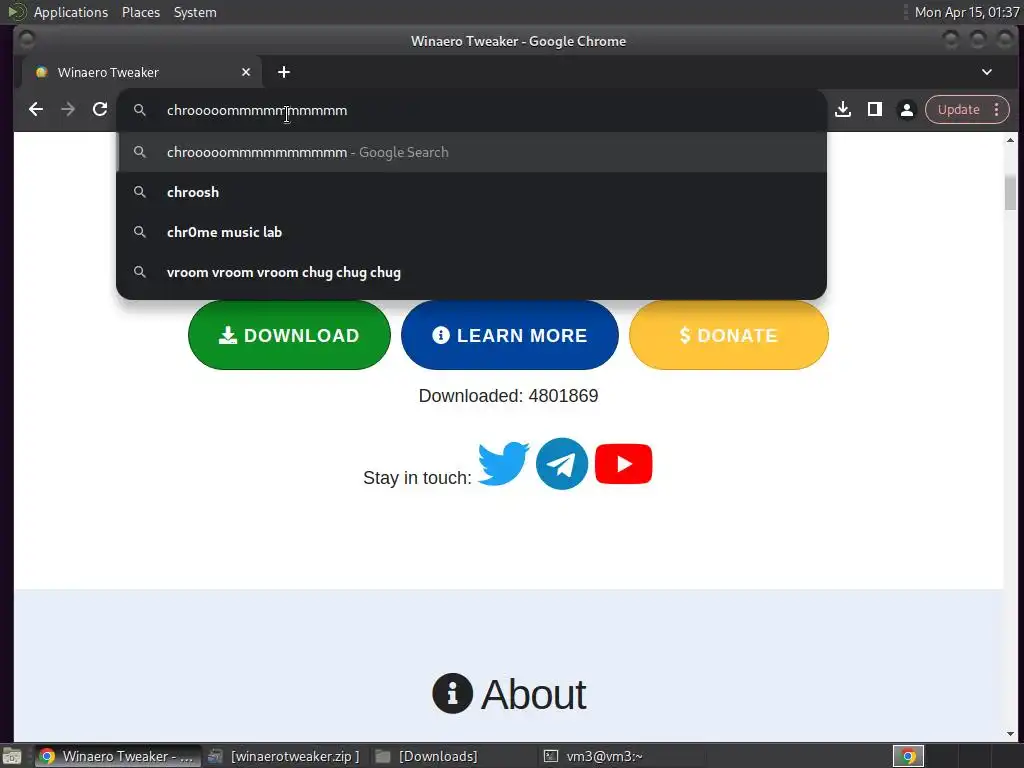The height and width of the screenshot is (768, 1024).
Task: Click the clock showing Mon Apr 15
Action: coord(967,12)
